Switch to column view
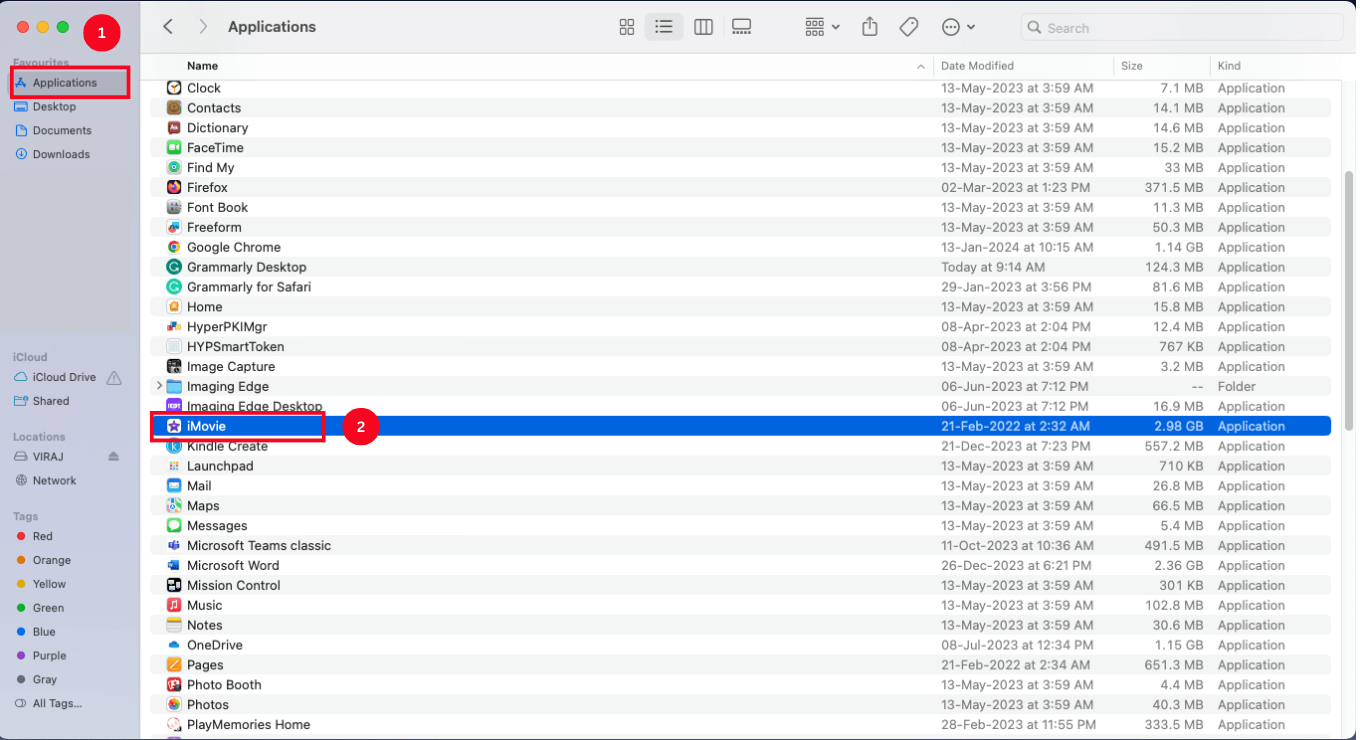Viewport: 1360px width, 740px height. (x=703, y=27)
